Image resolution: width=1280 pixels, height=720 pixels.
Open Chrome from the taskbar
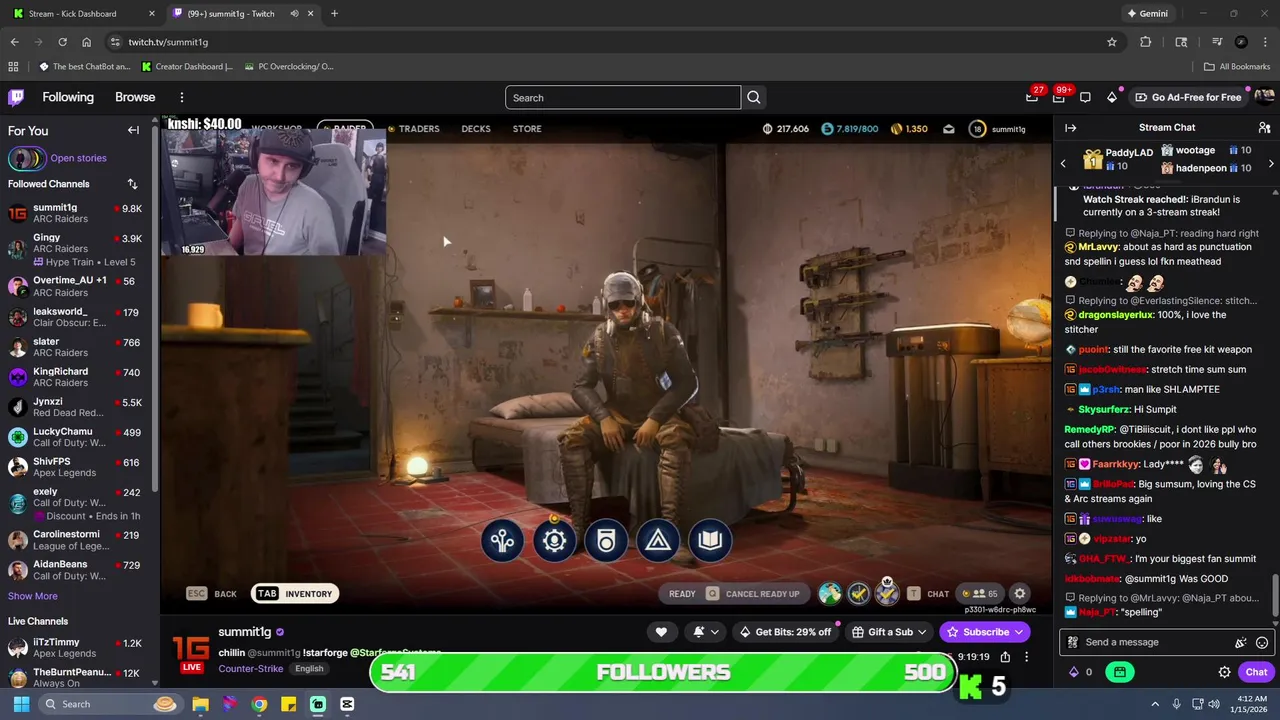click(259, 704)
